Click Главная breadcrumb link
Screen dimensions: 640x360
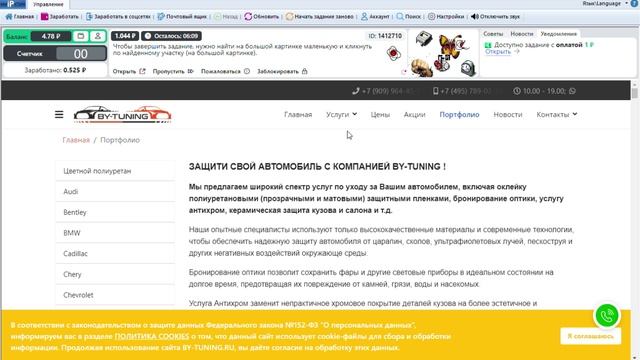76,140
